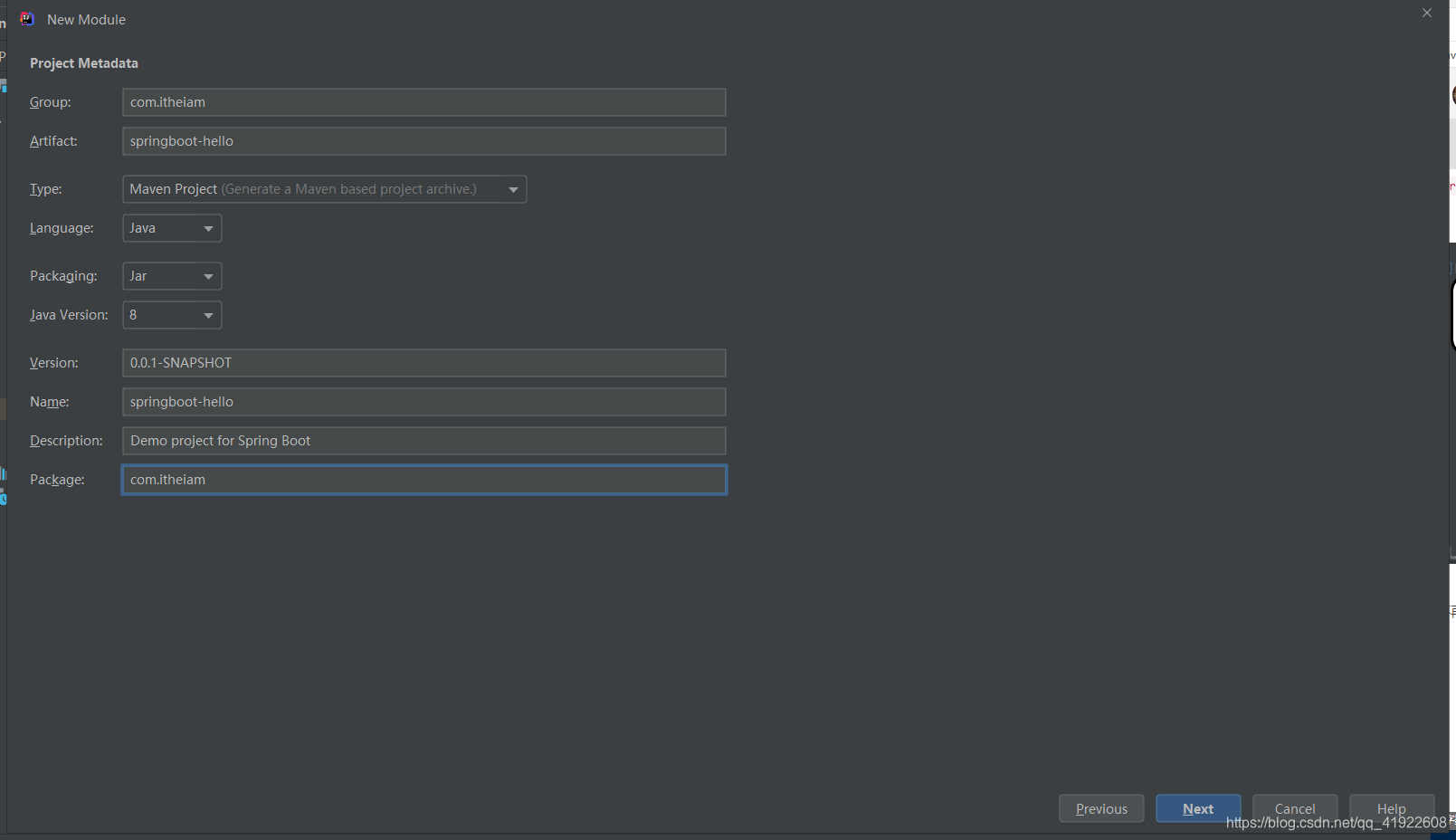The width and height of the screenshot is (1456, 840).
Task: Proceed with the Next button
Action: point(1198,808)
